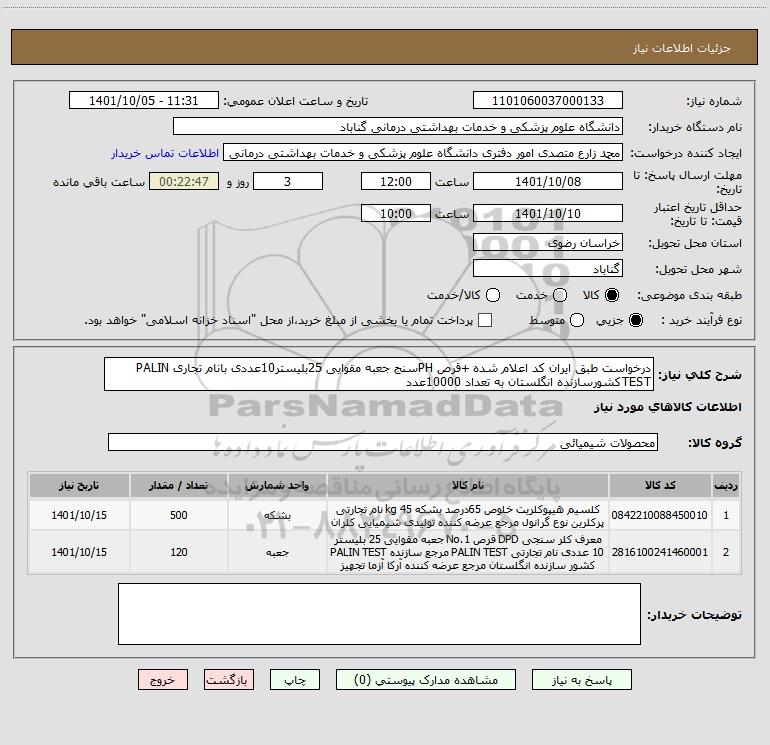The width and height of the screenshot is (770, 745).
Task: Click the اطلاعات کالاهای مورد نیاز section heading
Action: (x=668, y=407)
